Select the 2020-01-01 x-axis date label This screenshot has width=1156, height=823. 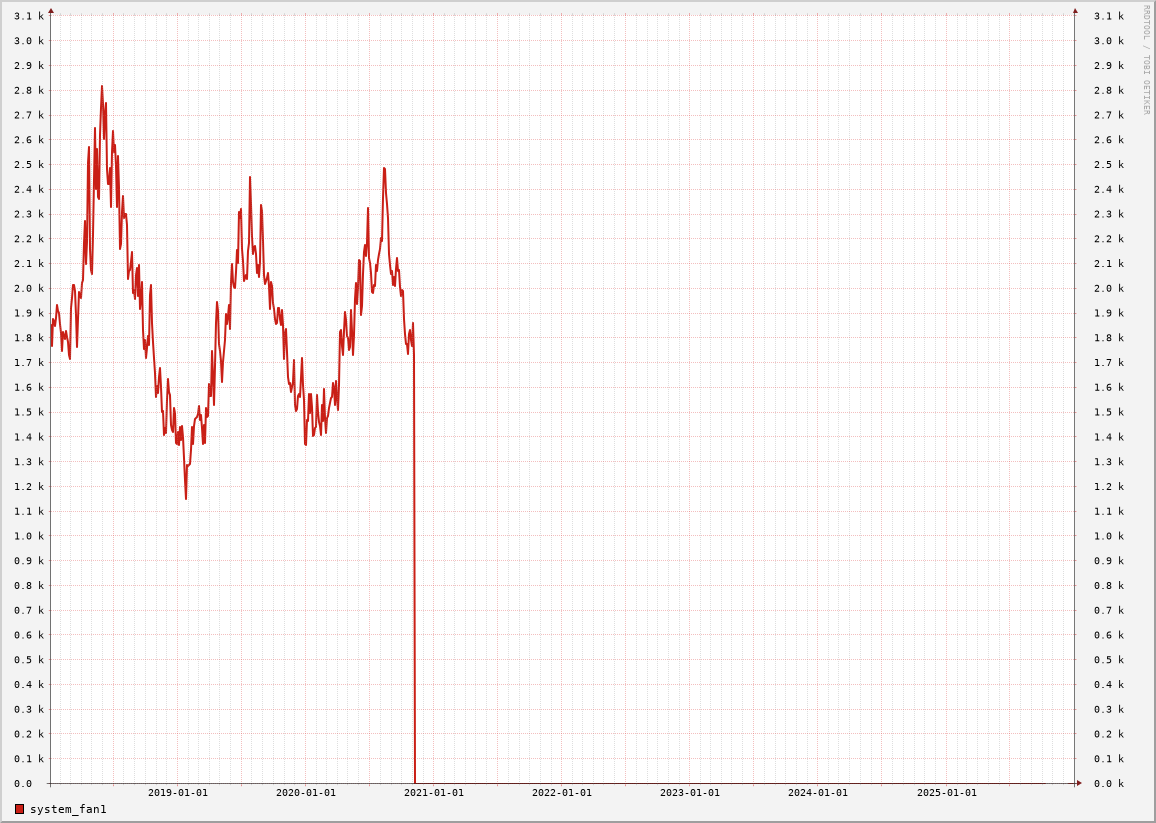(306, 793)
